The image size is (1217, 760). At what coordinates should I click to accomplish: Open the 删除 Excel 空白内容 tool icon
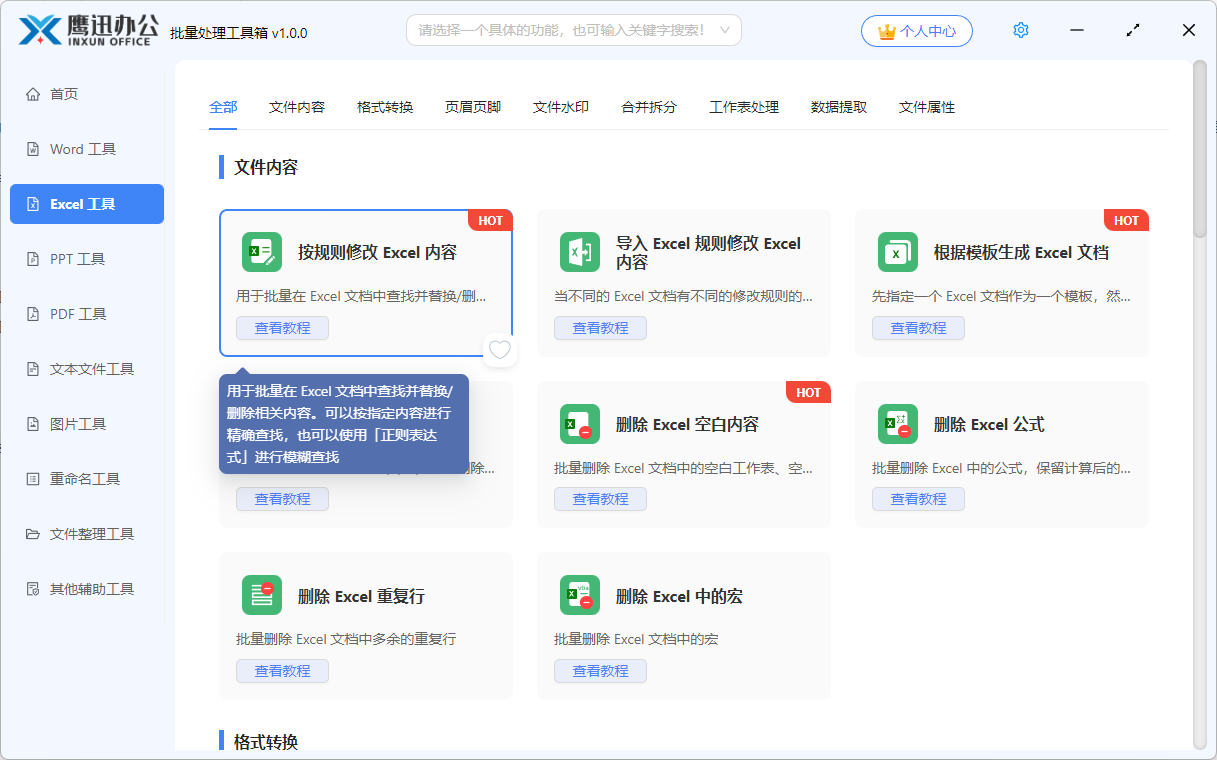pos(580,424)
